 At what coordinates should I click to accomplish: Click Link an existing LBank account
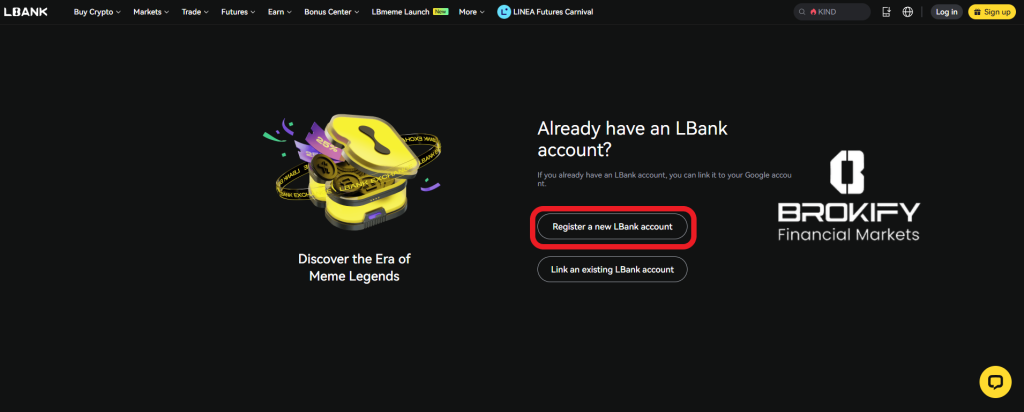tap(613, 269)
